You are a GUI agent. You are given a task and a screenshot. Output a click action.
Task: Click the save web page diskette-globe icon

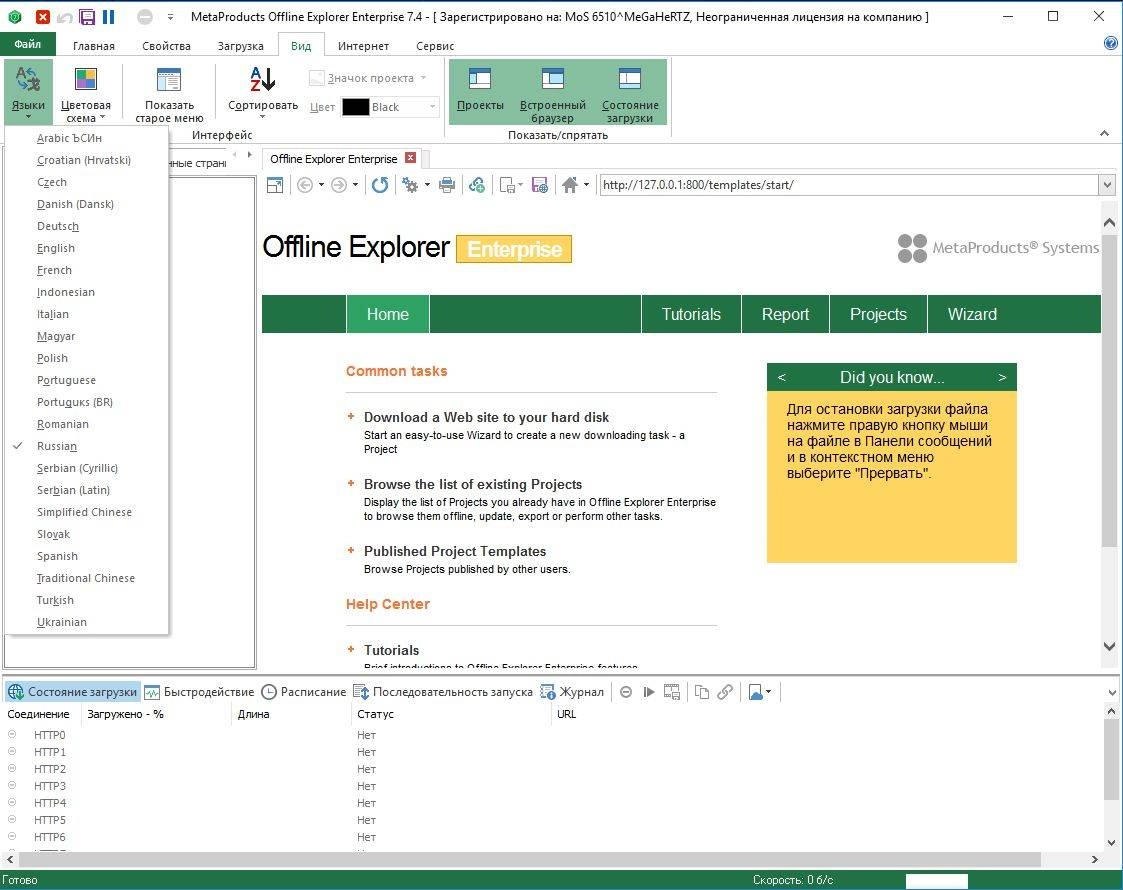pyautogui.click(x=540, y=185)
